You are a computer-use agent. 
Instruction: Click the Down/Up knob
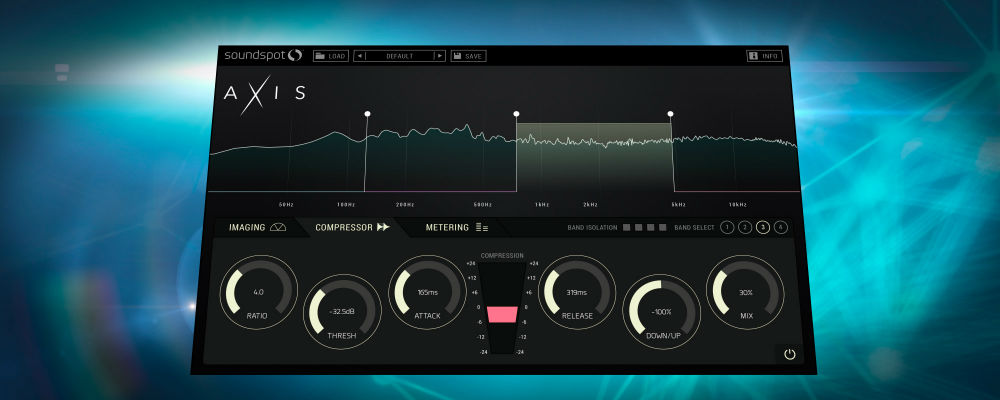[x=661, y=312]
